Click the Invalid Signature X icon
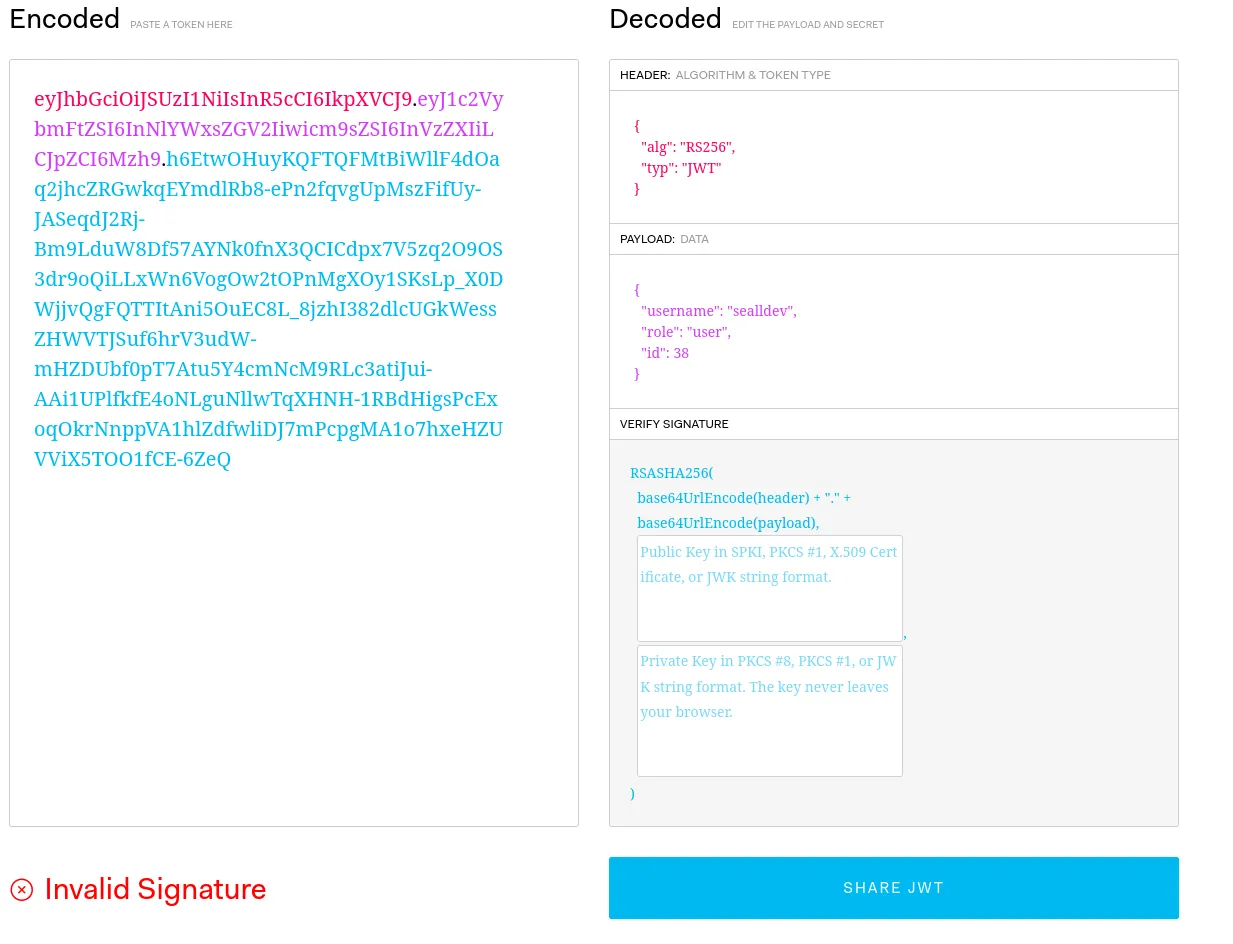 pos(22,889)
